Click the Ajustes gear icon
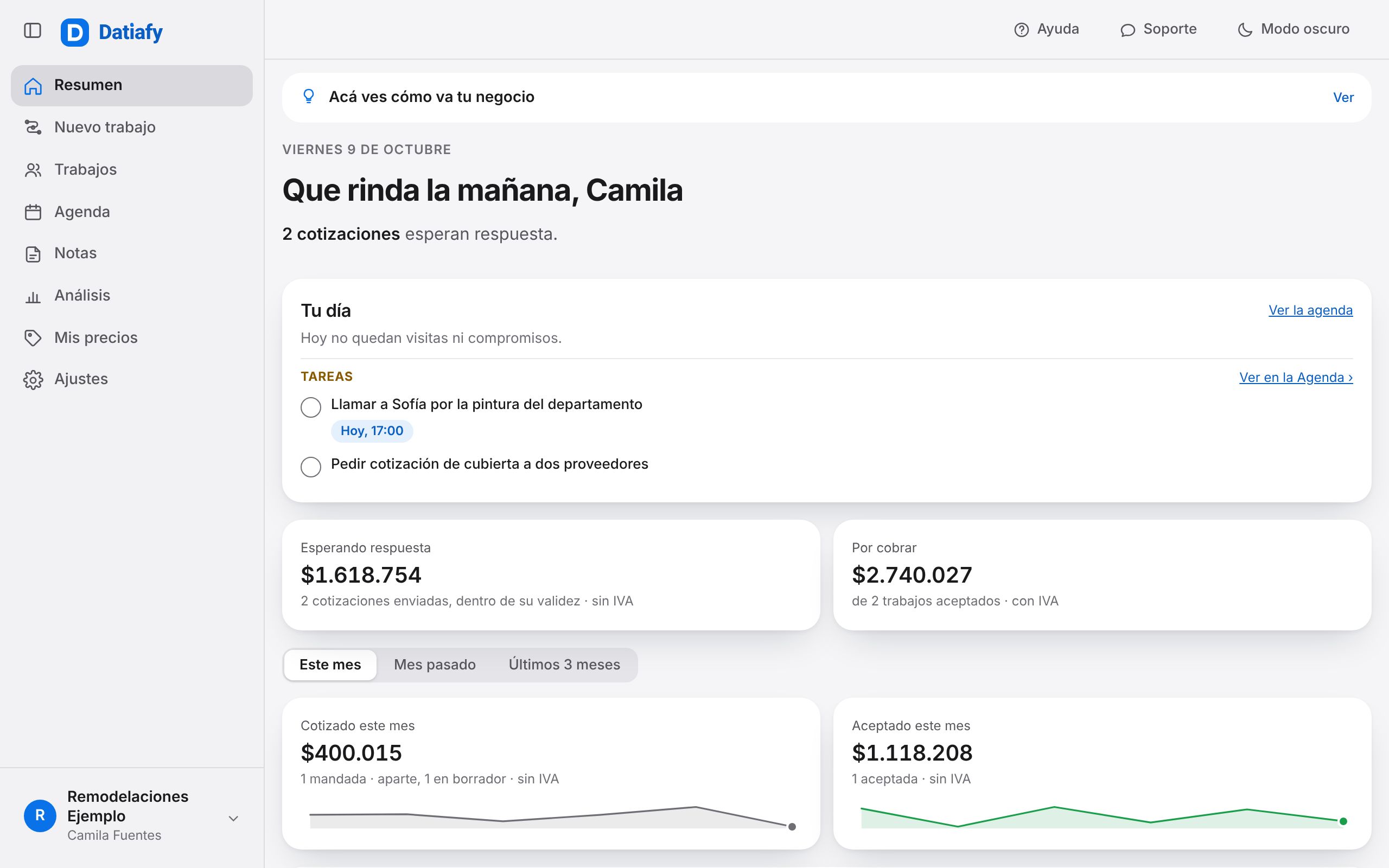The width and height of the screenshot is (1389, 868). [33, 379]
